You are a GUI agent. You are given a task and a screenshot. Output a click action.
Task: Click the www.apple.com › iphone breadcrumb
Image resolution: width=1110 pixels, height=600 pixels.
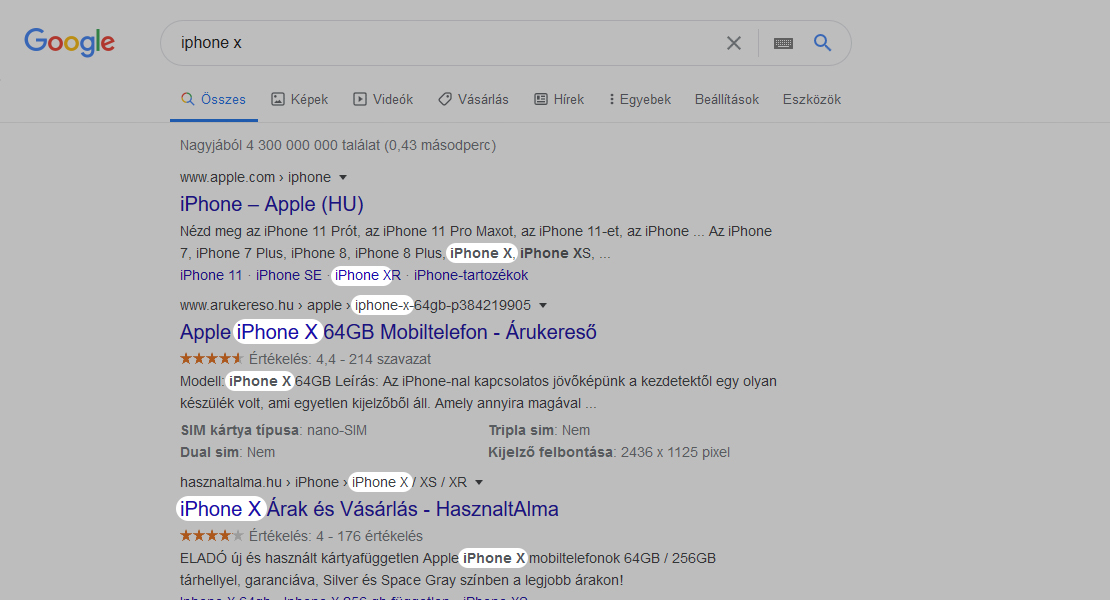coord(255,178)
